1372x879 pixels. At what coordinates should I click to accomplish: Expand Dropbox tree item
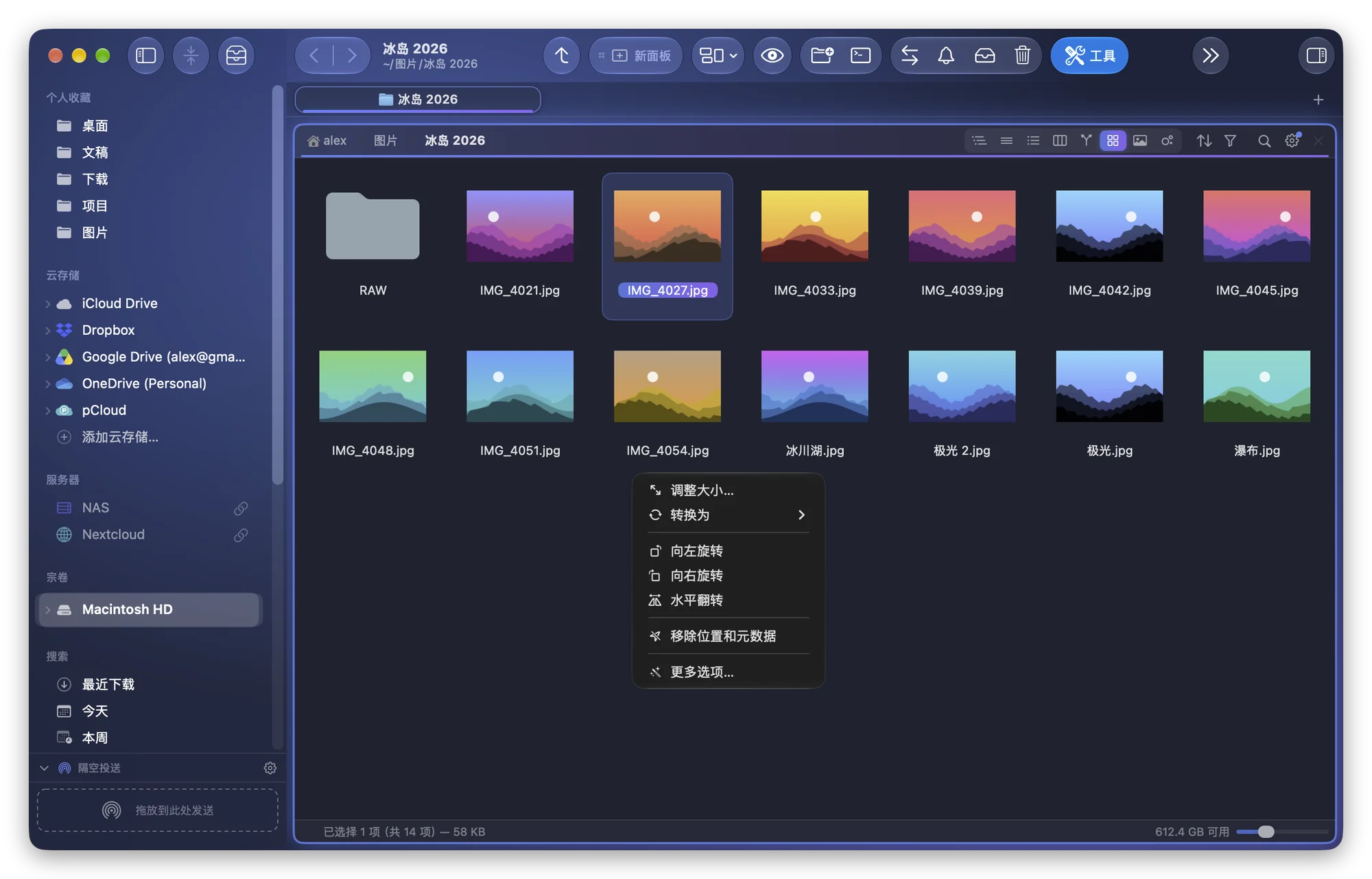(47, 330)
